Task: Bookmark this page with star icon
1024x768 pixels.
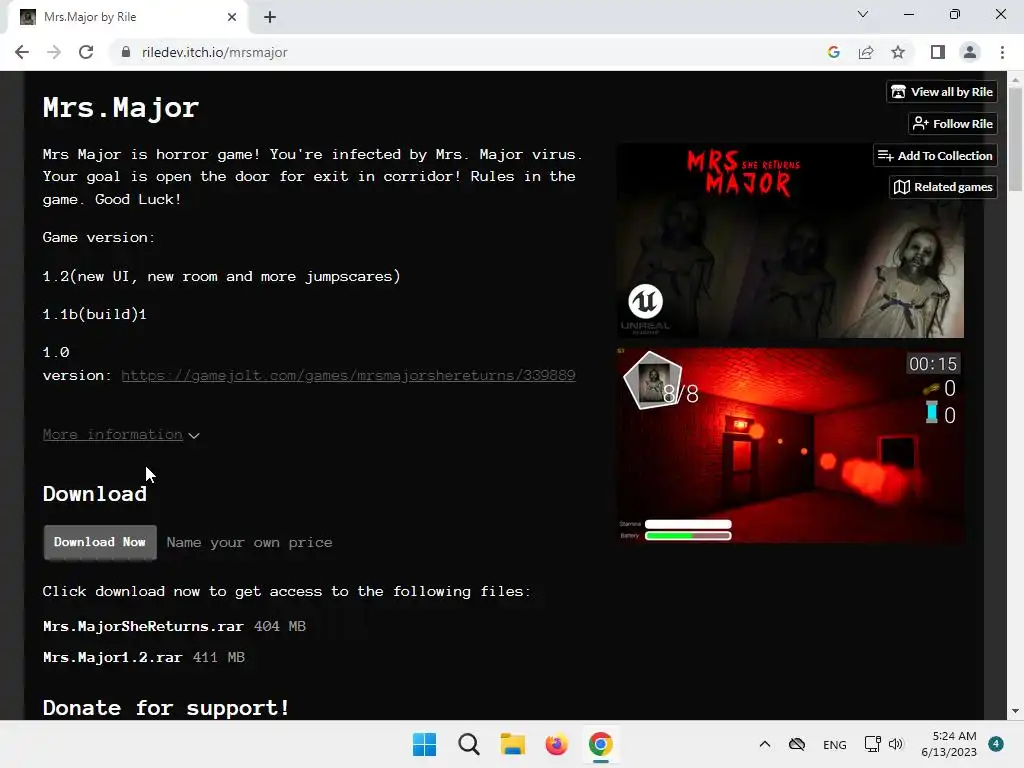Action: pyautogui.click(x=898, y=52)
